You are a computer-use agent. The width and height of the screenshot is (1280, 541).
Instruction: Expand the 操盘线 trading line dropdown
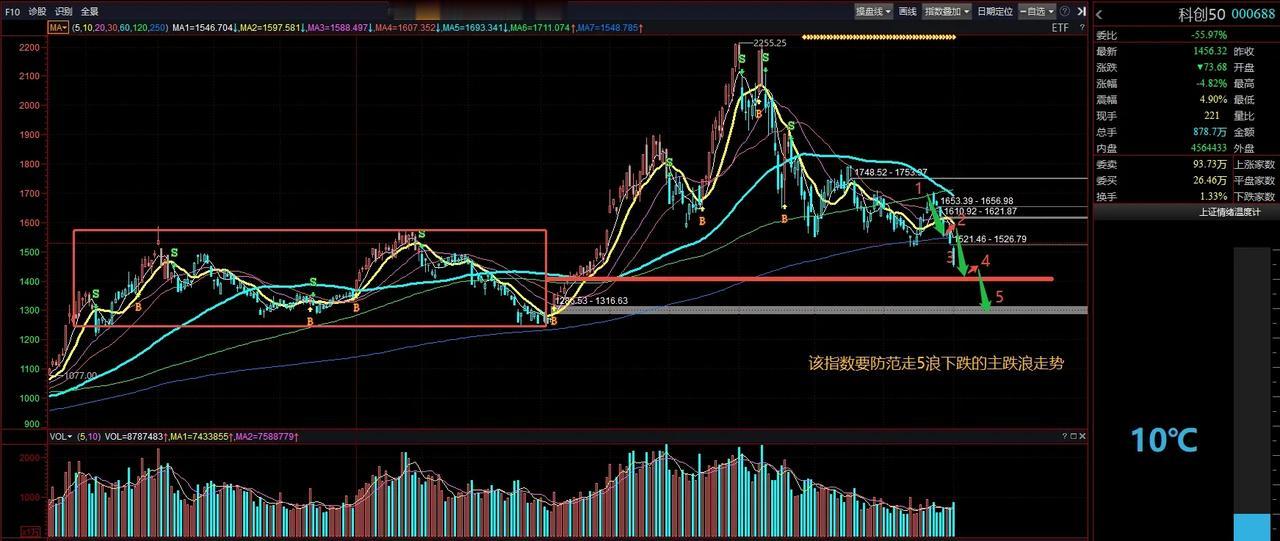coord(873,11)
